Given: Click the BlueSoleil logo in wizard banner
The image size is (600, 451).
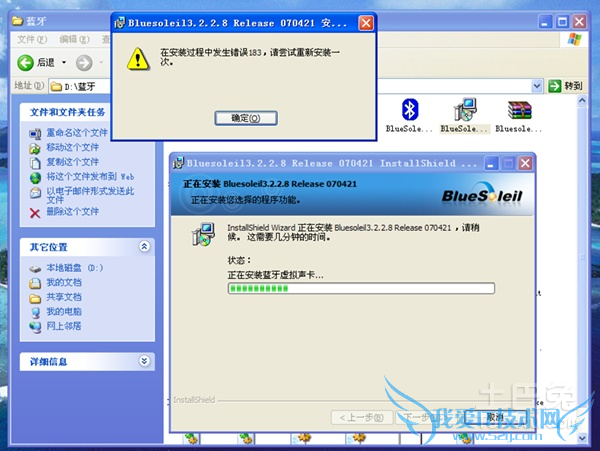Looking at the screenshot, I should [x=482, y=195].
